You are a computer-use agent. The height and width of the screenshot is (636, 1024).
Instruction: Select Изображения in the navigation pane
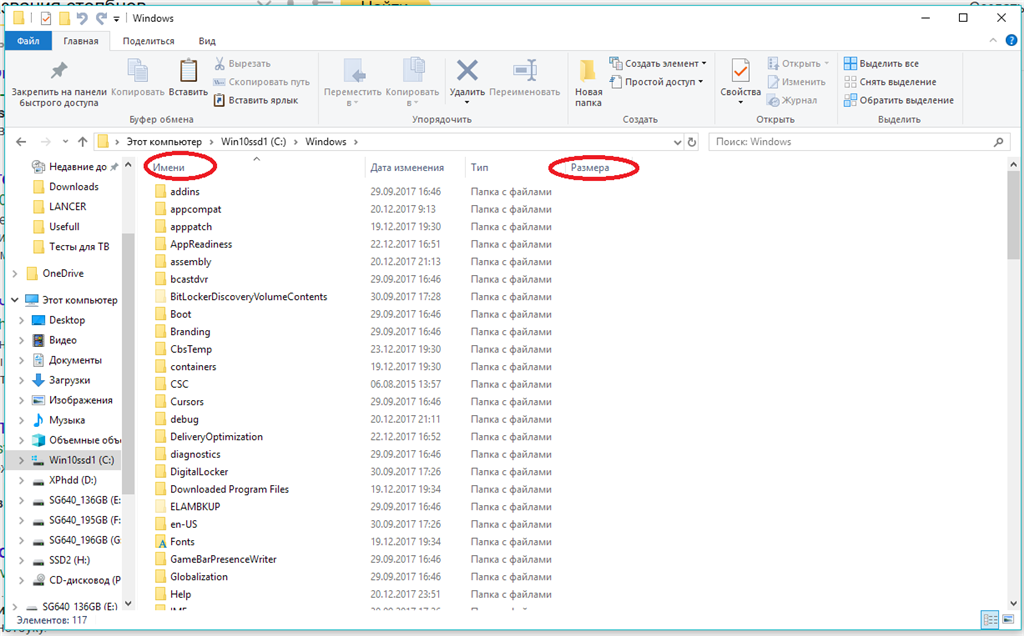(x=80, y=400)
